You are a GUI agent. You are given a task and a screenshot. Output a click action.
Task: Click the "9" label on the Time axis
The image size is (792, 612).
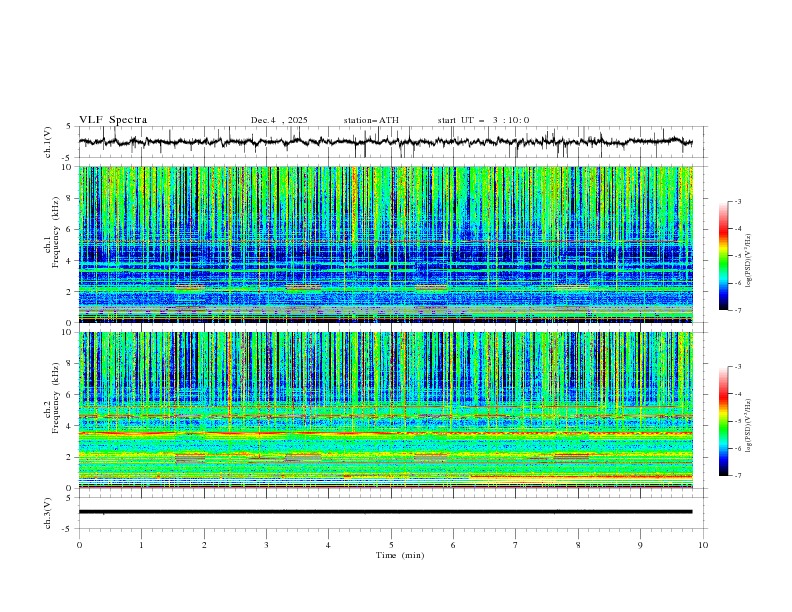(x=640, y=545)
